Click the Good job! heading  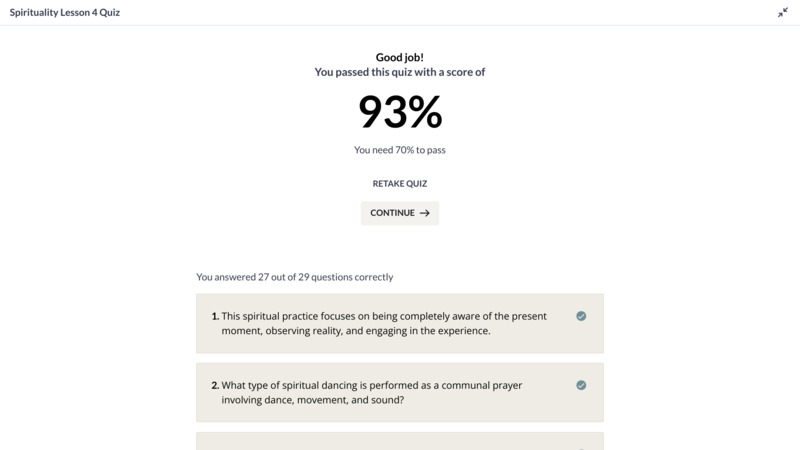pos(399,57)
